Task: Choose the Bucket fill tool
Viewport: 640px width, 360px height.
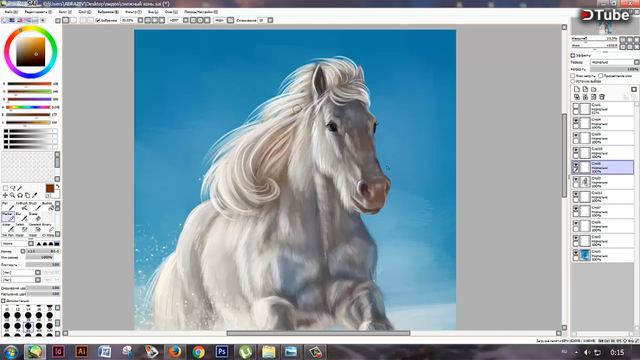Action: [x=48, y=206]
